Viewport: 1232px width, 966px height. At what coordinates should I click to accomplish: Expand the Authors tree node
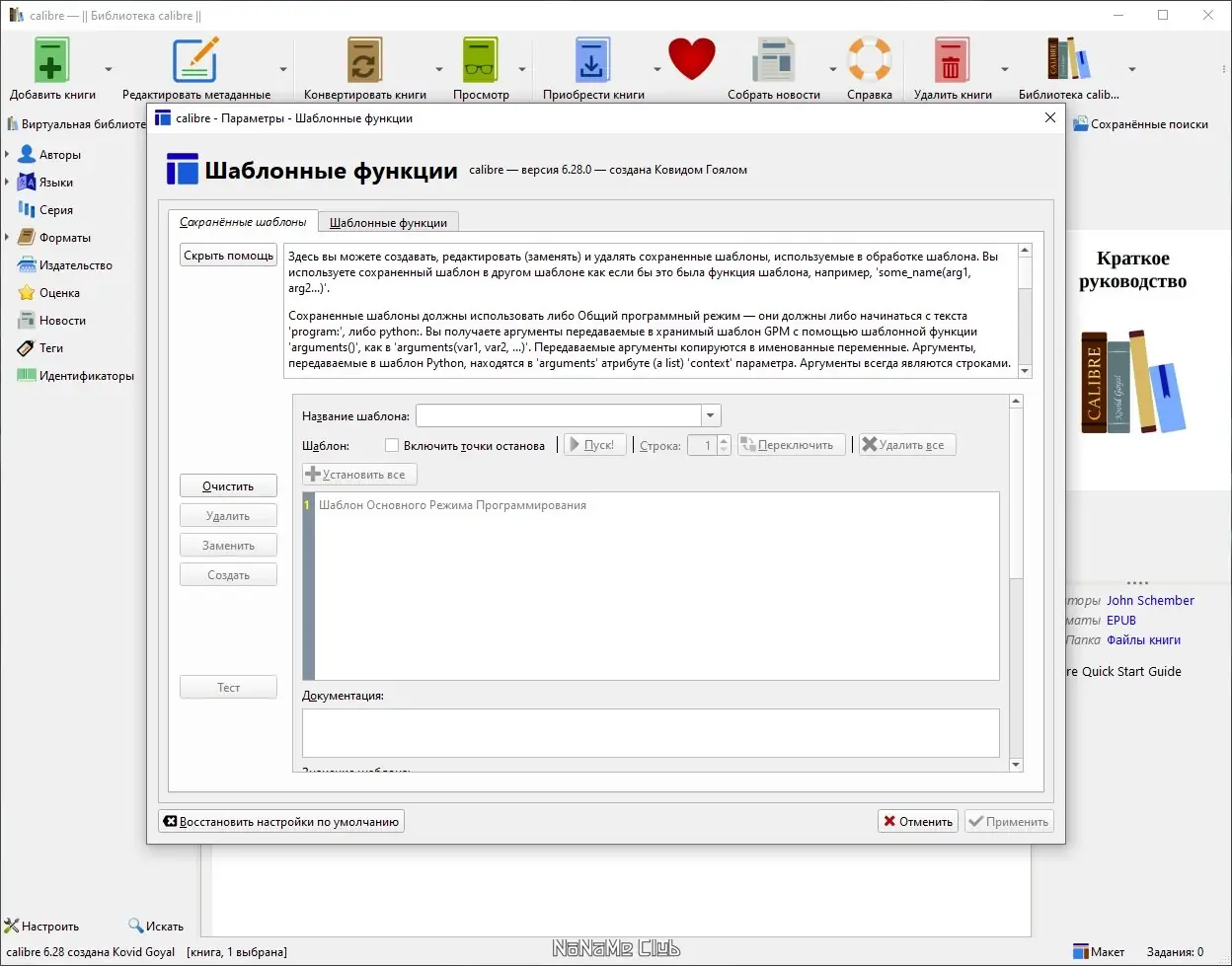pyautogui.click(x=7, y=155)
